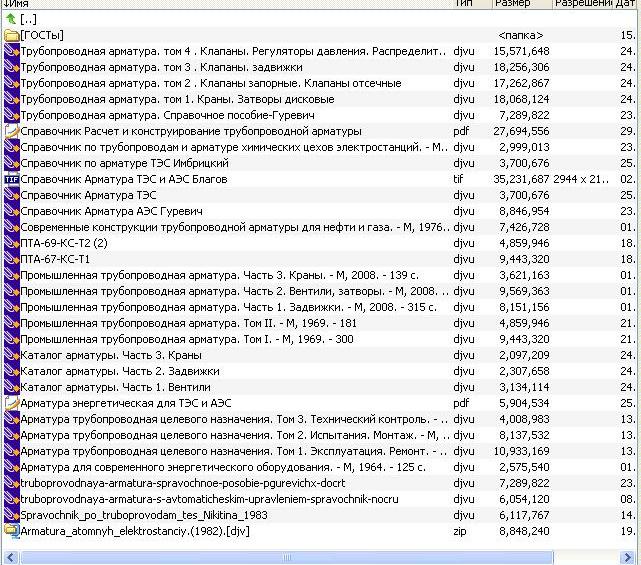Click TIF icon of Справочник Арматура ТЭС и АЭС Благов
The height and width of the screenshot is (565, 641).
click(12, 179)
